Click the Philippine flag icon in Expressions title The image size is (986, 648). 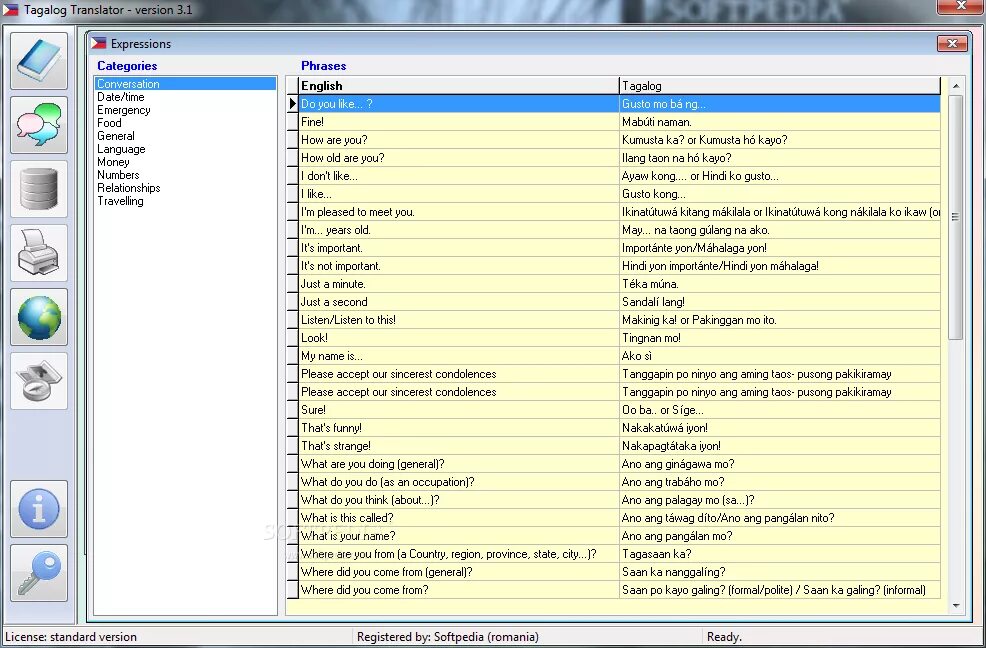click(99, 43)
